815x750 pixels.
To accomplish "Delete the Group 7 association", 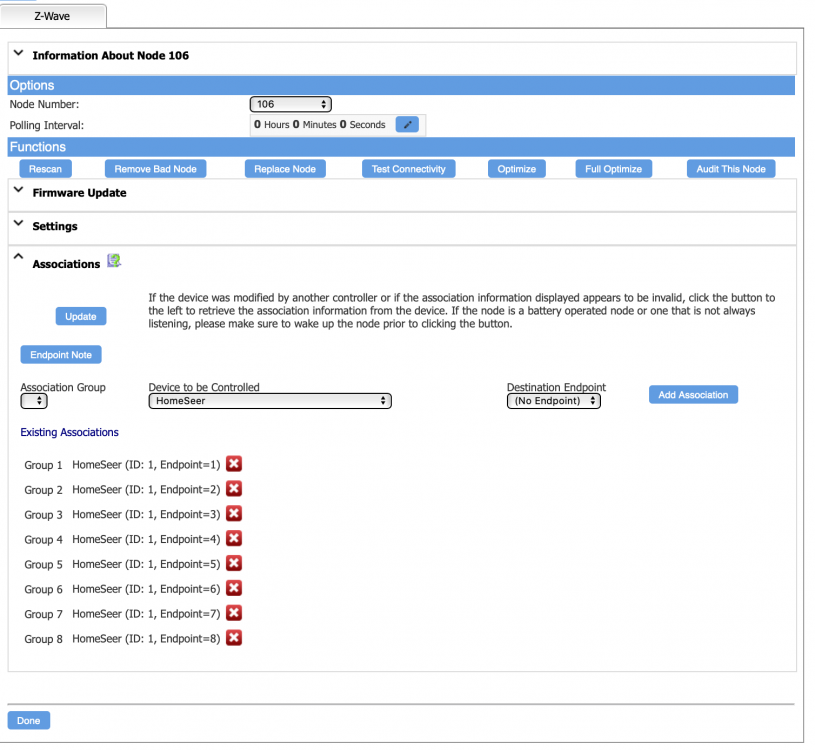I will coord(234,614).
